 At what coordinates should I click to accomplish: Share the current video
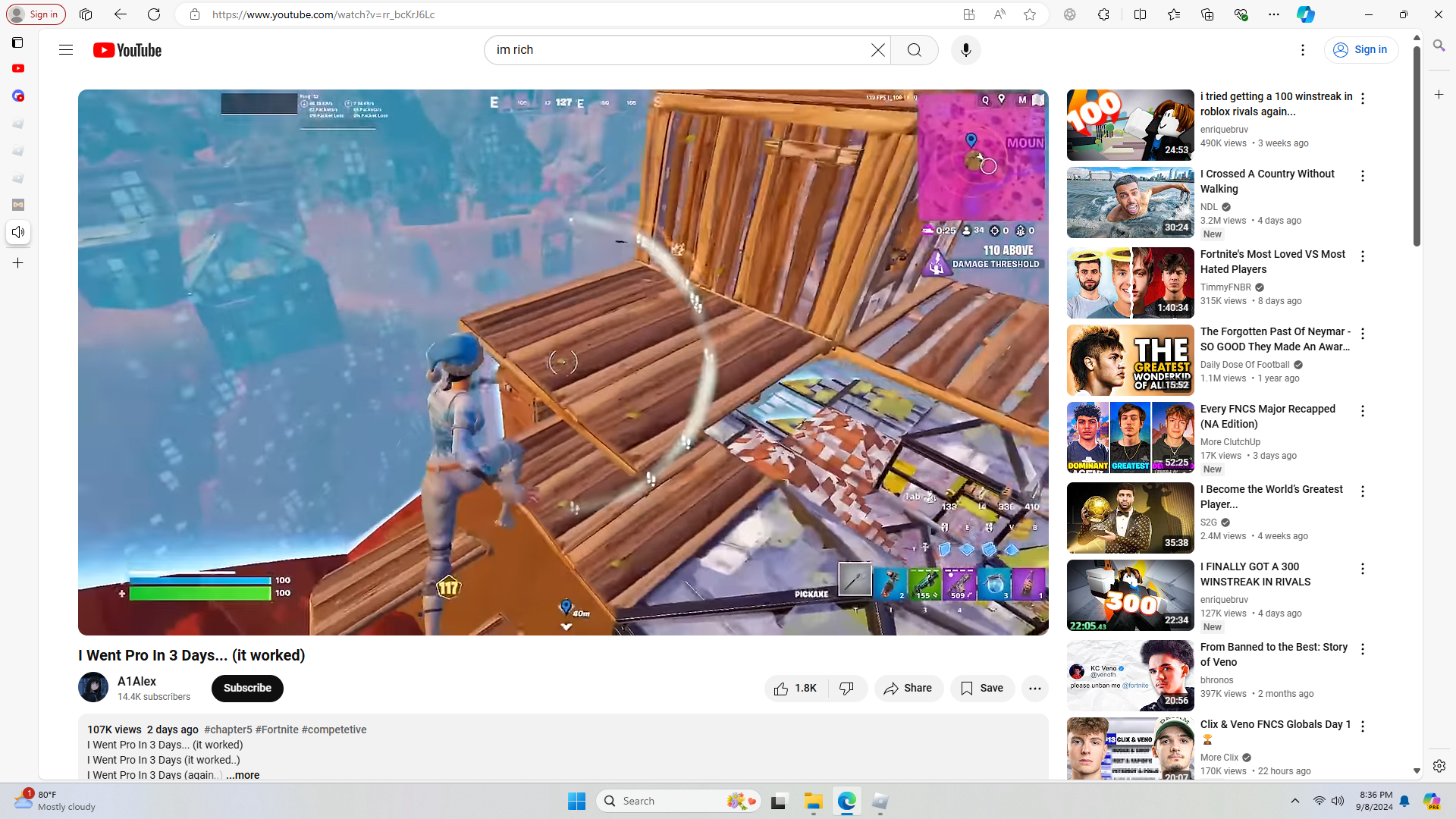(908, 689)
